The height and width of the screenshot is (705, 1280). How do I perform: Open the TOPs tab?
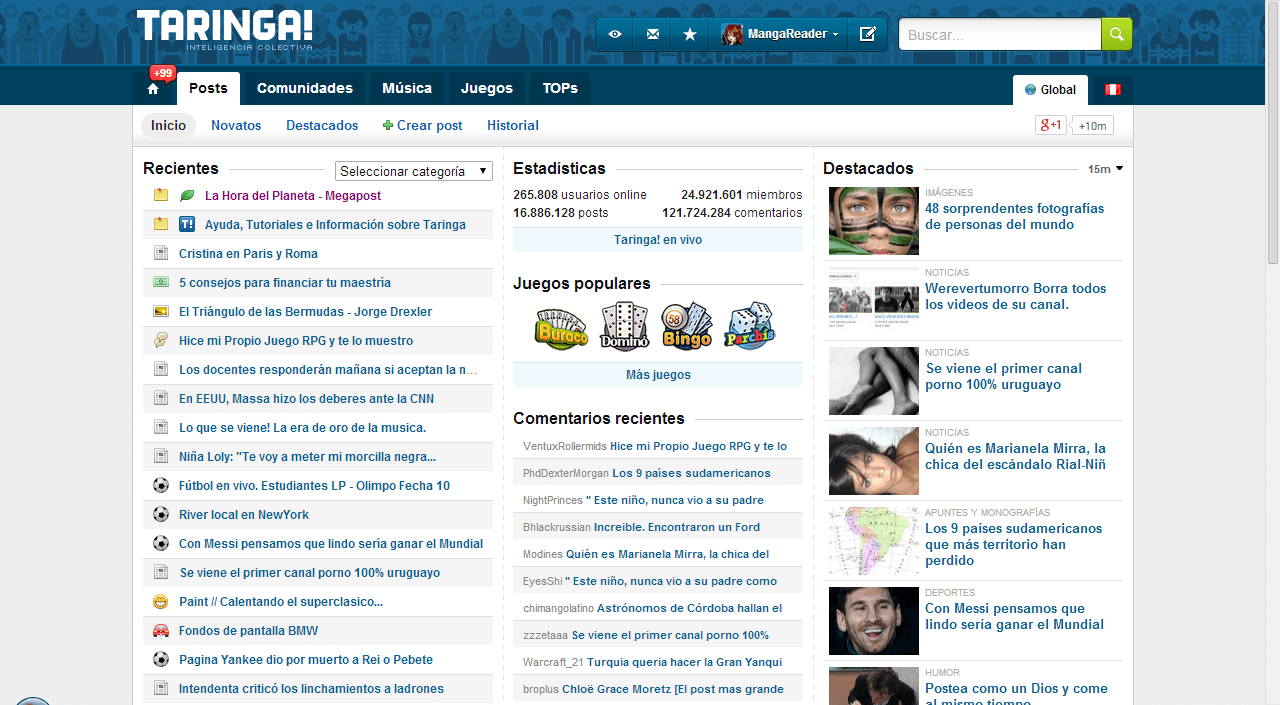(x=560, y=88)
